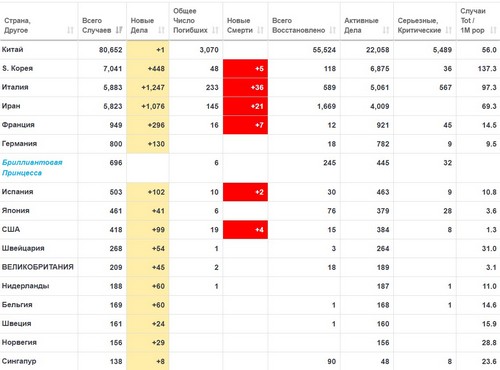Sort by Активные Дела column sort icon

pyautogui.click(x=386, y=30)
